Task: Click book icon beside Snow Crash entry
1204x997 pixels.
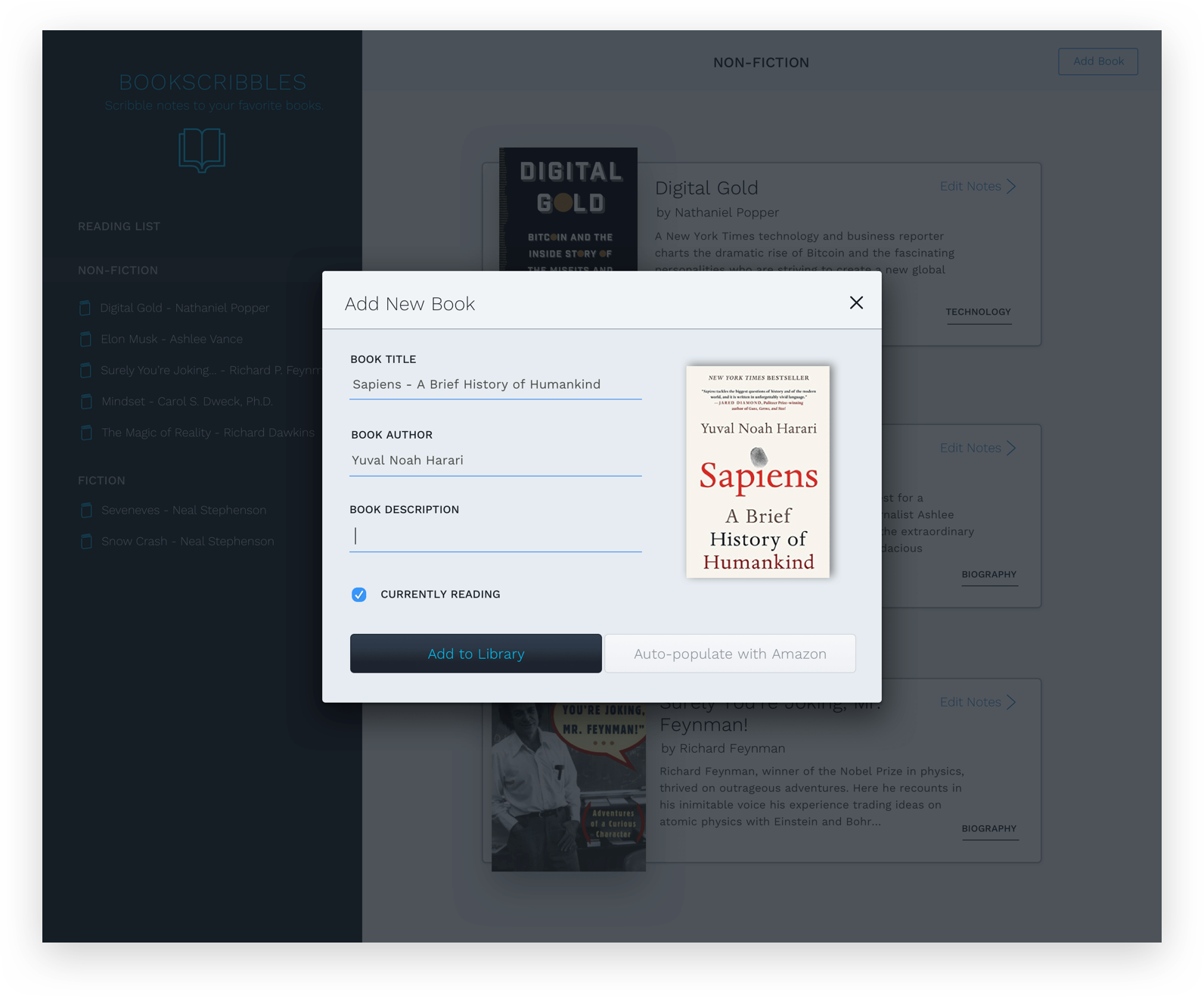Action: click(x=85, y=541)
